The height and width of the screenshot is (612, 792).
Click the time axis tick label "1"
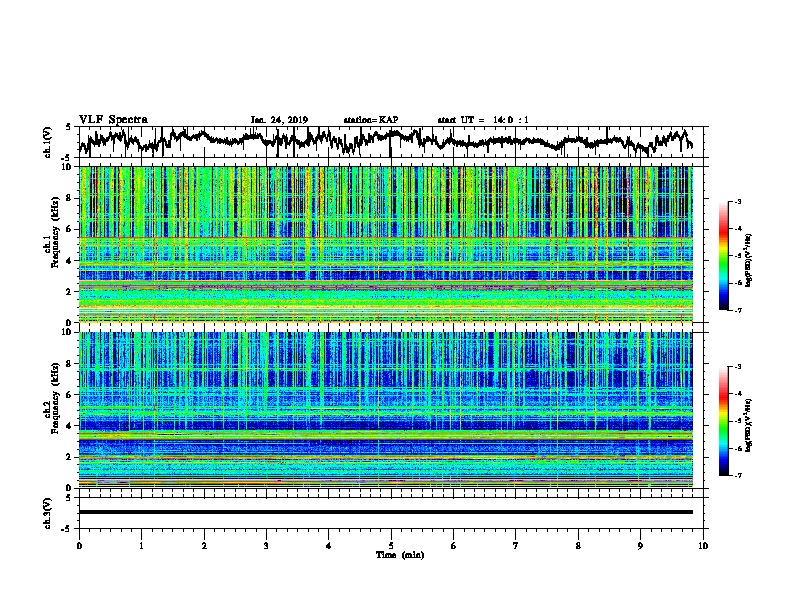(x=141, y=546)
